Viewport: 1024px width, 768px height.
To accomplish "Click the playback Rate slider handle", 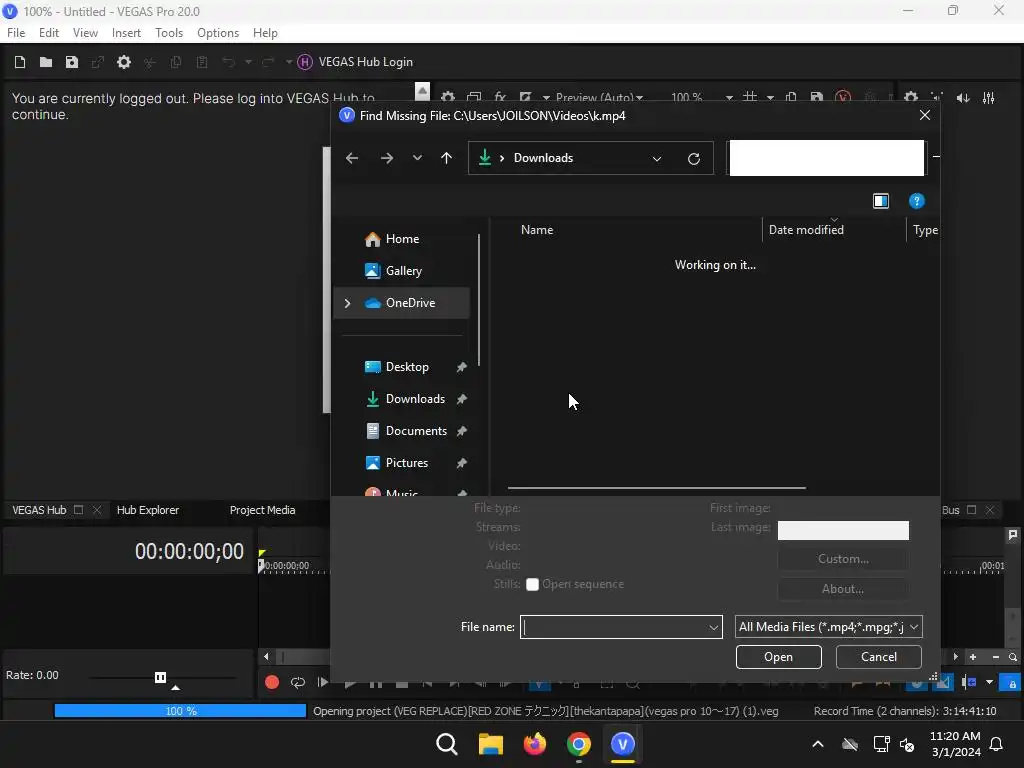I will [161, 677].
